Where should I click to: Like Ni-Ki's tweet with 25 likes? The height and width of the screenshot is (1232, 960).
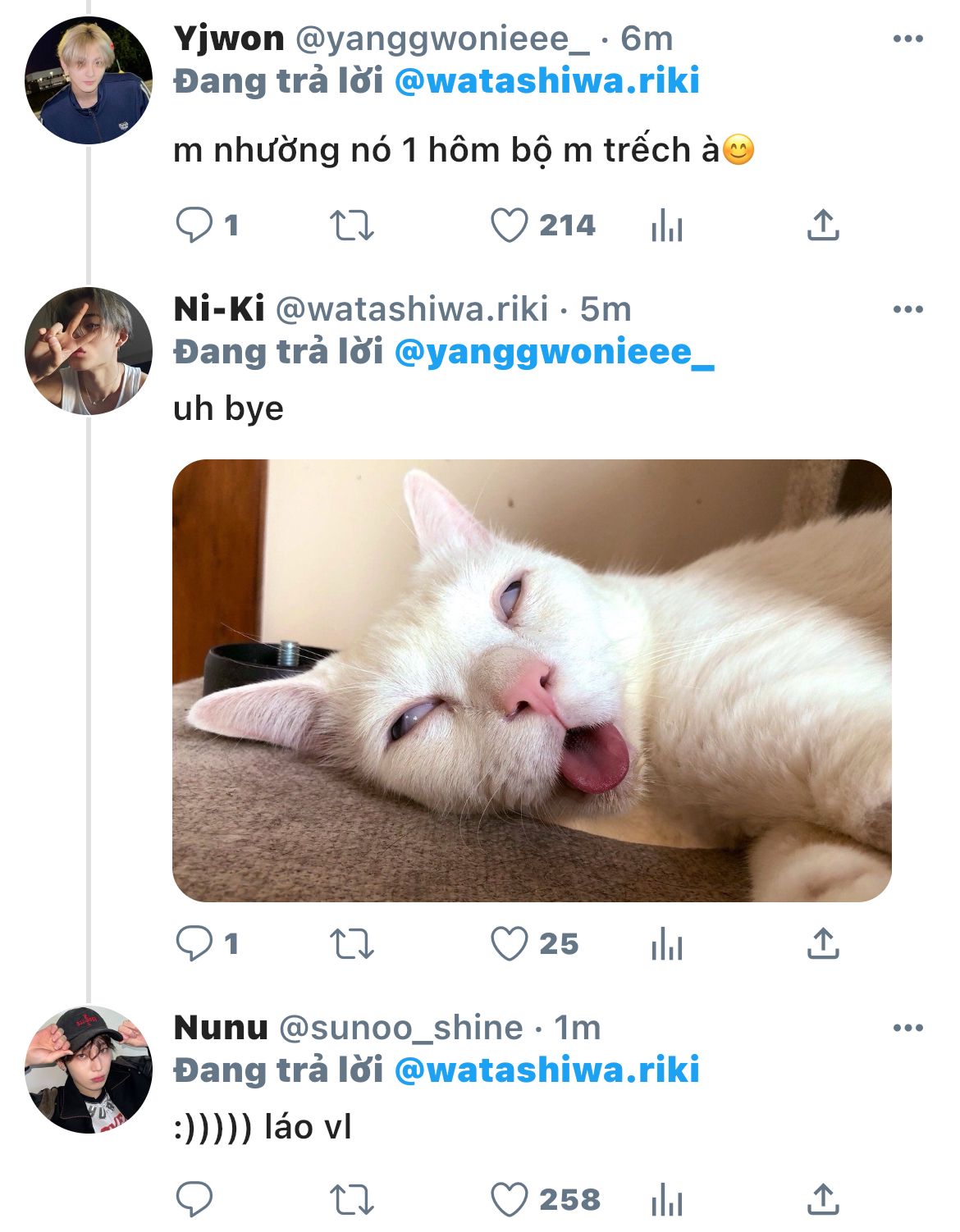pyautogui.click(x=509, y=943)
